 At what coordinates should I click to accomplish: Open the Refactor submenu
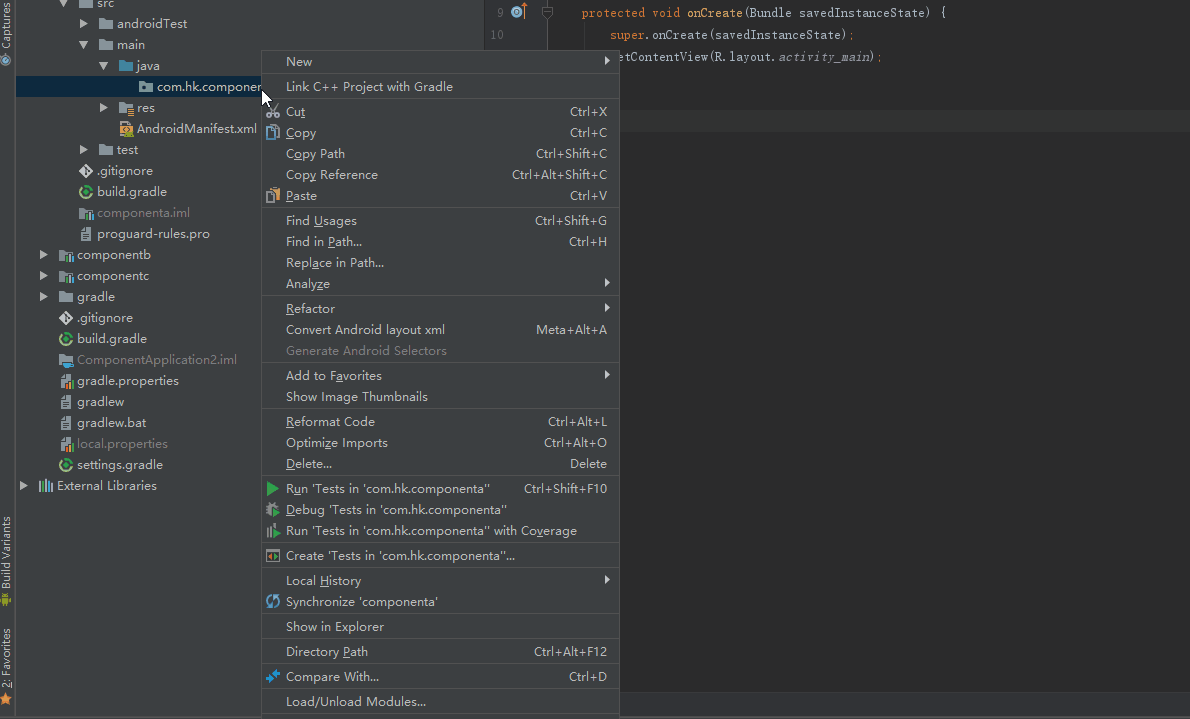tap(440, 309)
